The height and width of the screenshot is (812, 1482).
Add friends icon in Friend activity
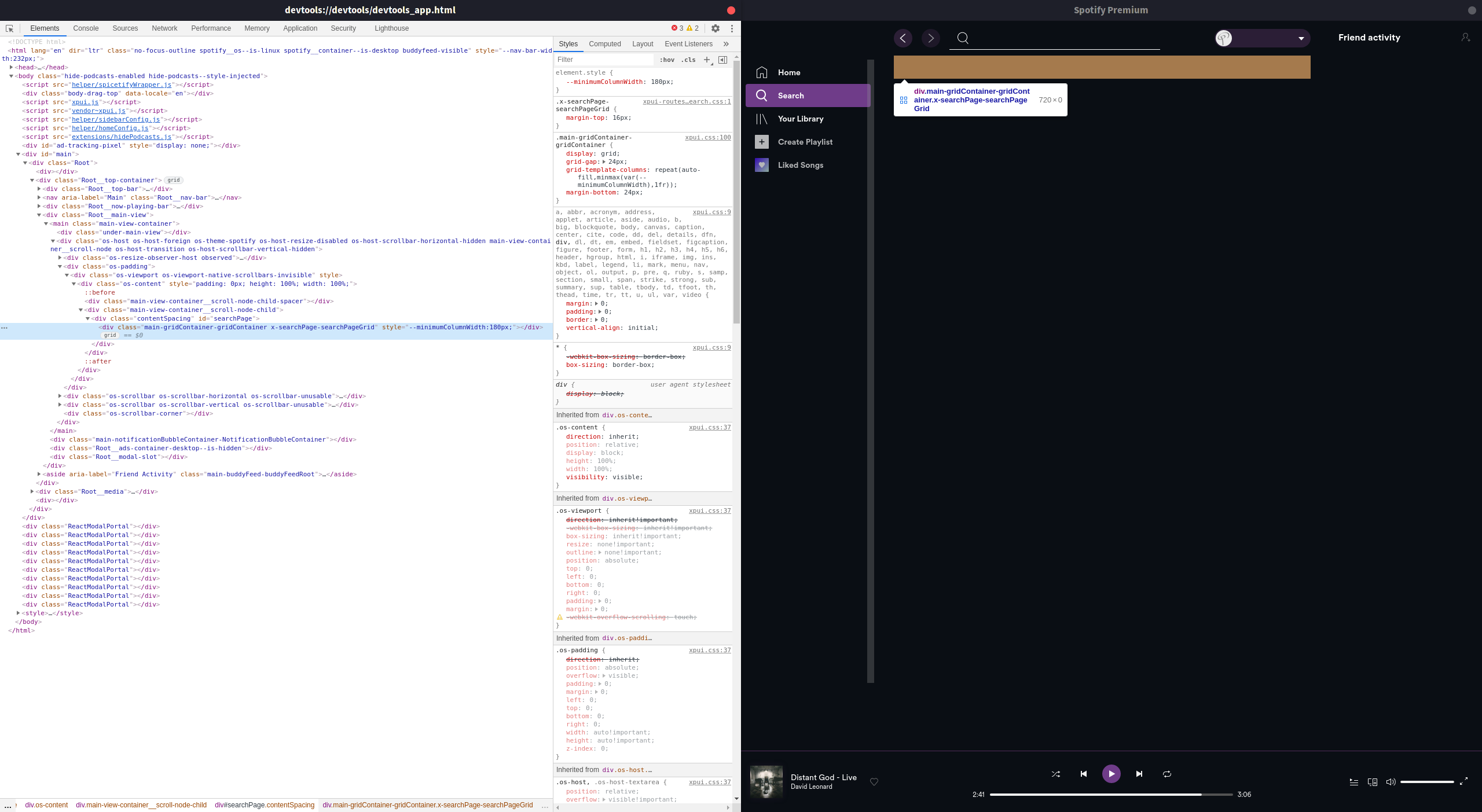(1465, 38)
